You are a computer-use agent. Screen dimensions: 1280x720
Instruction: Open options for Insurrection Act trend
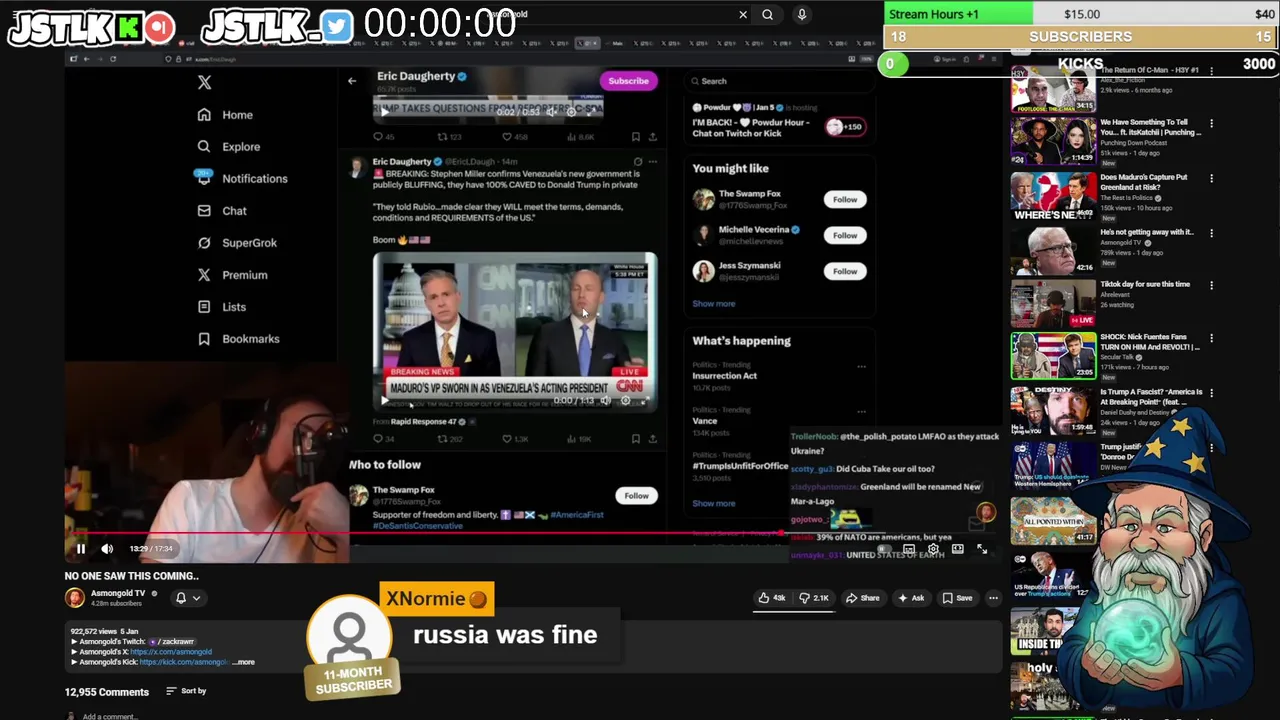[861, 367]
